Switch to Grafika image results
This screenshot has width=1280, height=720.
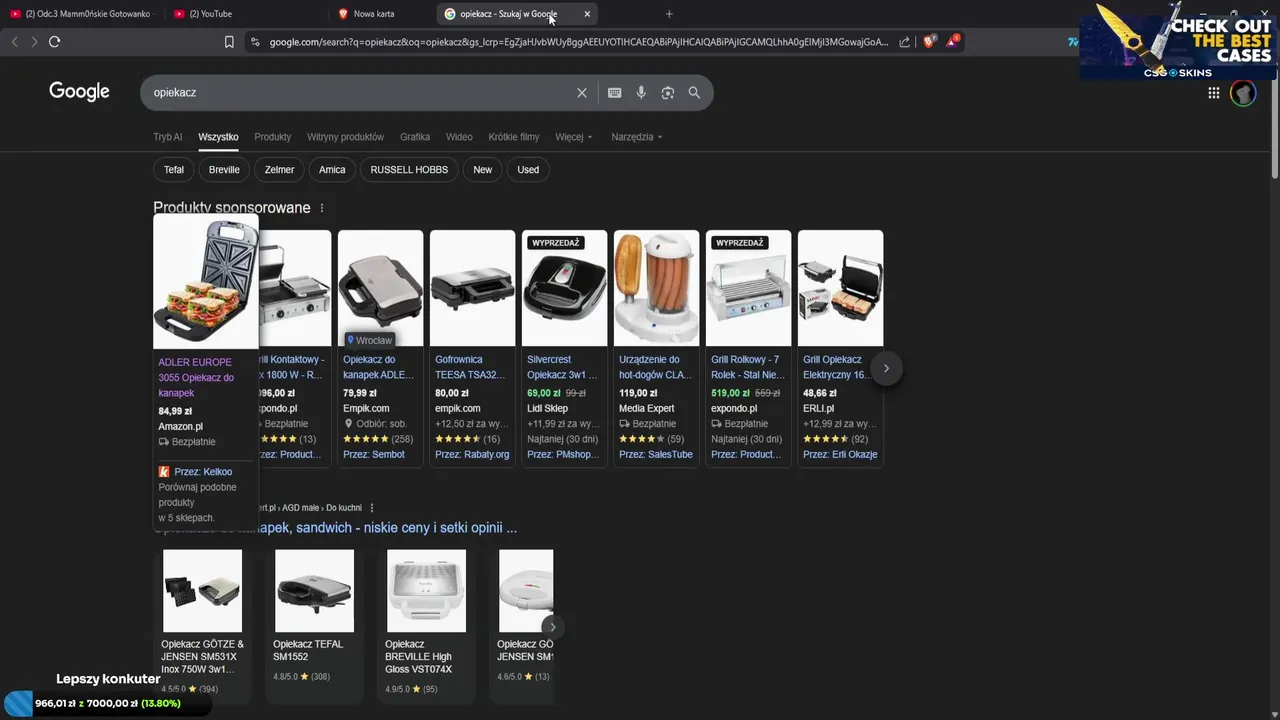point(415,137)
